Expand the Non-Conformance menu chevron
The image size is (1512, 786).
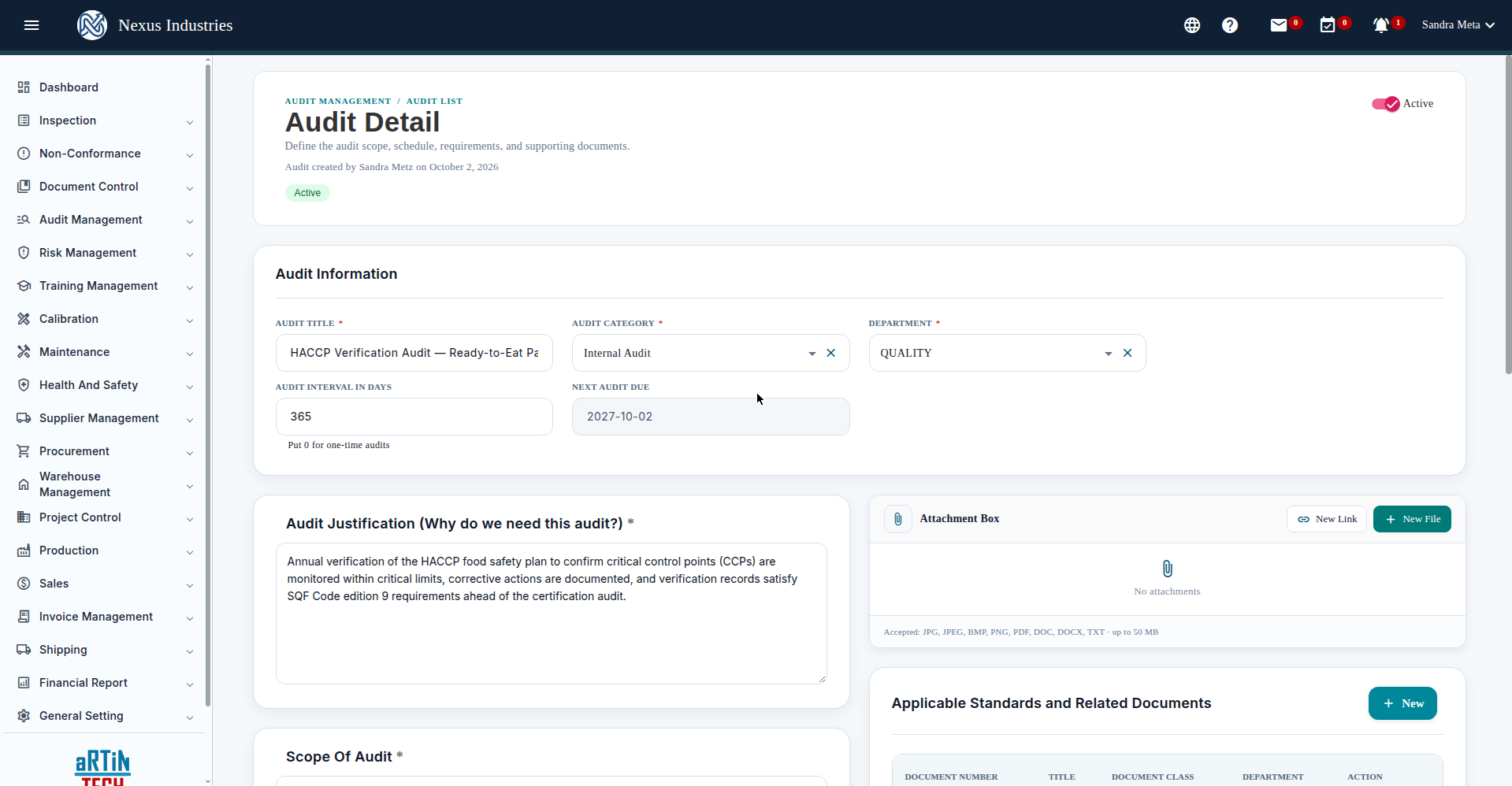tap(190, 155)
